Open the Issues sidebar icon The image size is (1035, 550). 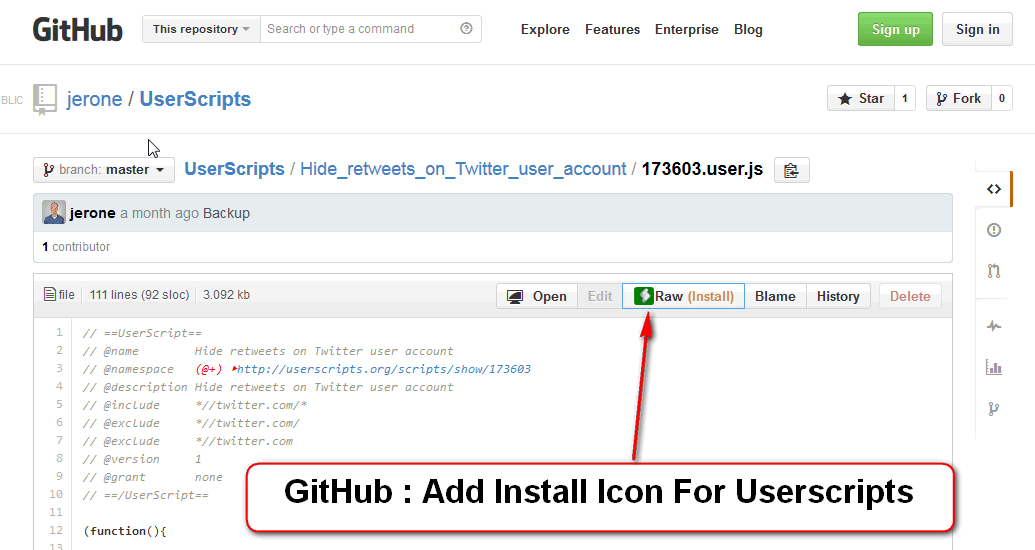[x=993, y=230]
